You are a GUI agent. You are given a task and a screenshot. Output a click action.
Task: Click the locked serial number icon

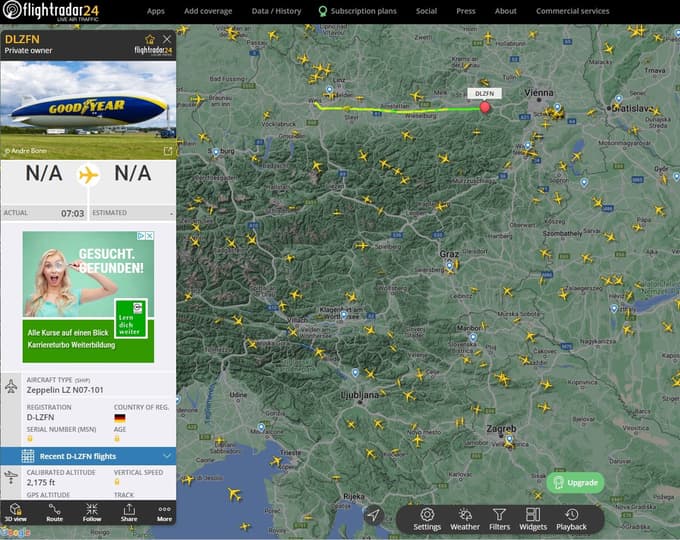click(30, 439)
